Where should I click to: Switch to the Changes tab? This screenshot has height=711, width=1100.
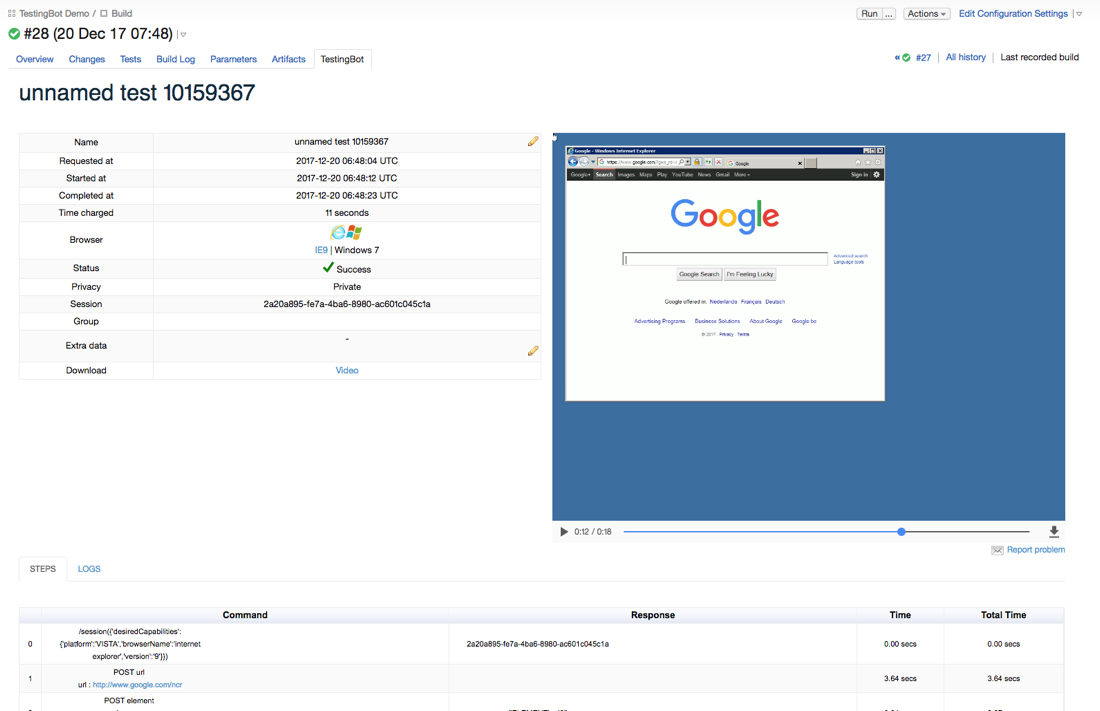(x=86, y=59)
